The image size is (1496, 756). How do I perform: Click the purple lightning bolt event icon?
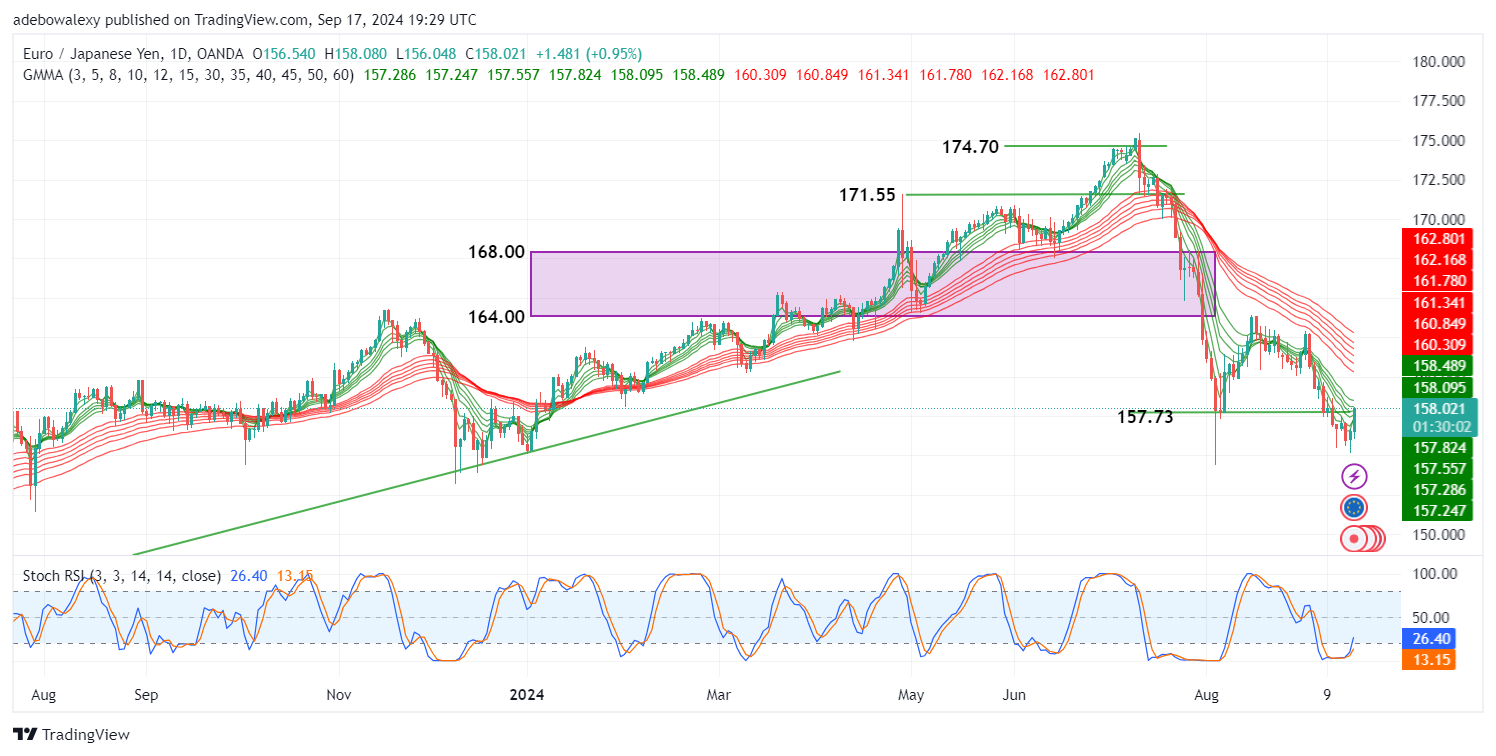click(1354, 477)
